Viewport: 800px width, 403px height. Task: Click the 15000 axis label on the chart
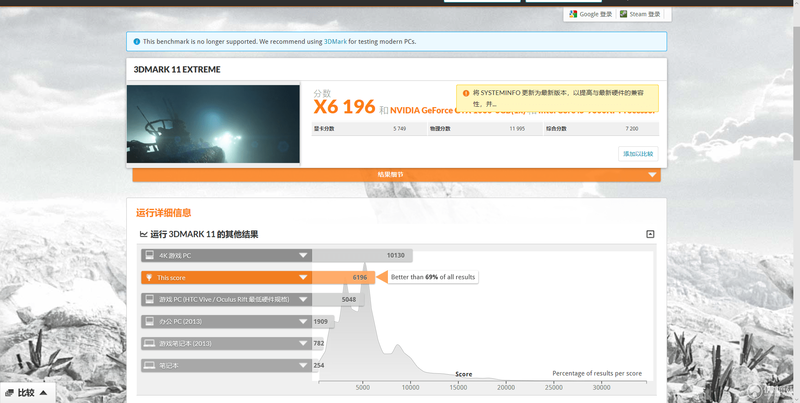pyautogui.click(x=458, y=388)
